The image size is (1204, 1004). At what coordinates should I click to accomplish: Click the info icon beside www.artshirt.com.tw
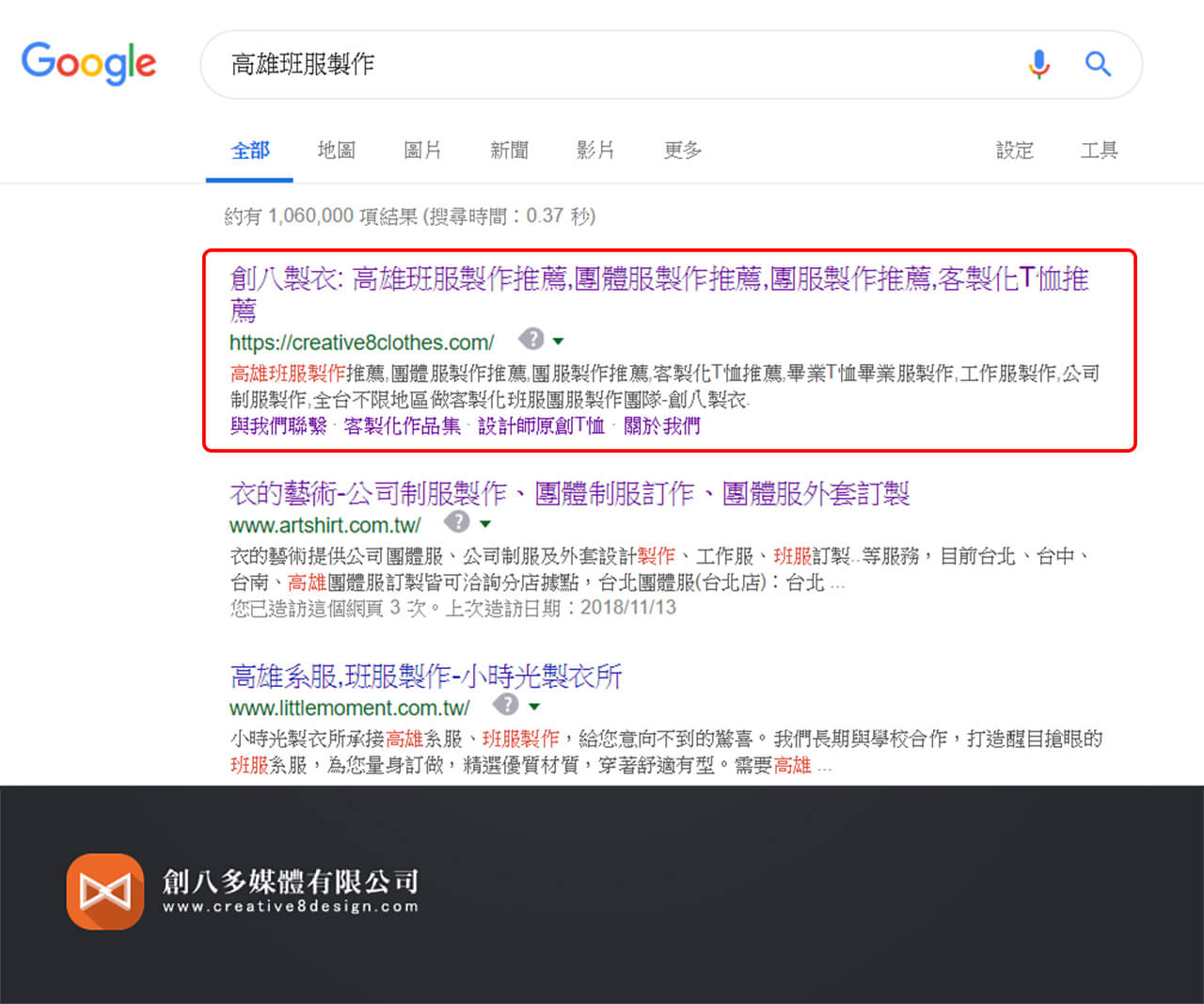tap(457, 521)
